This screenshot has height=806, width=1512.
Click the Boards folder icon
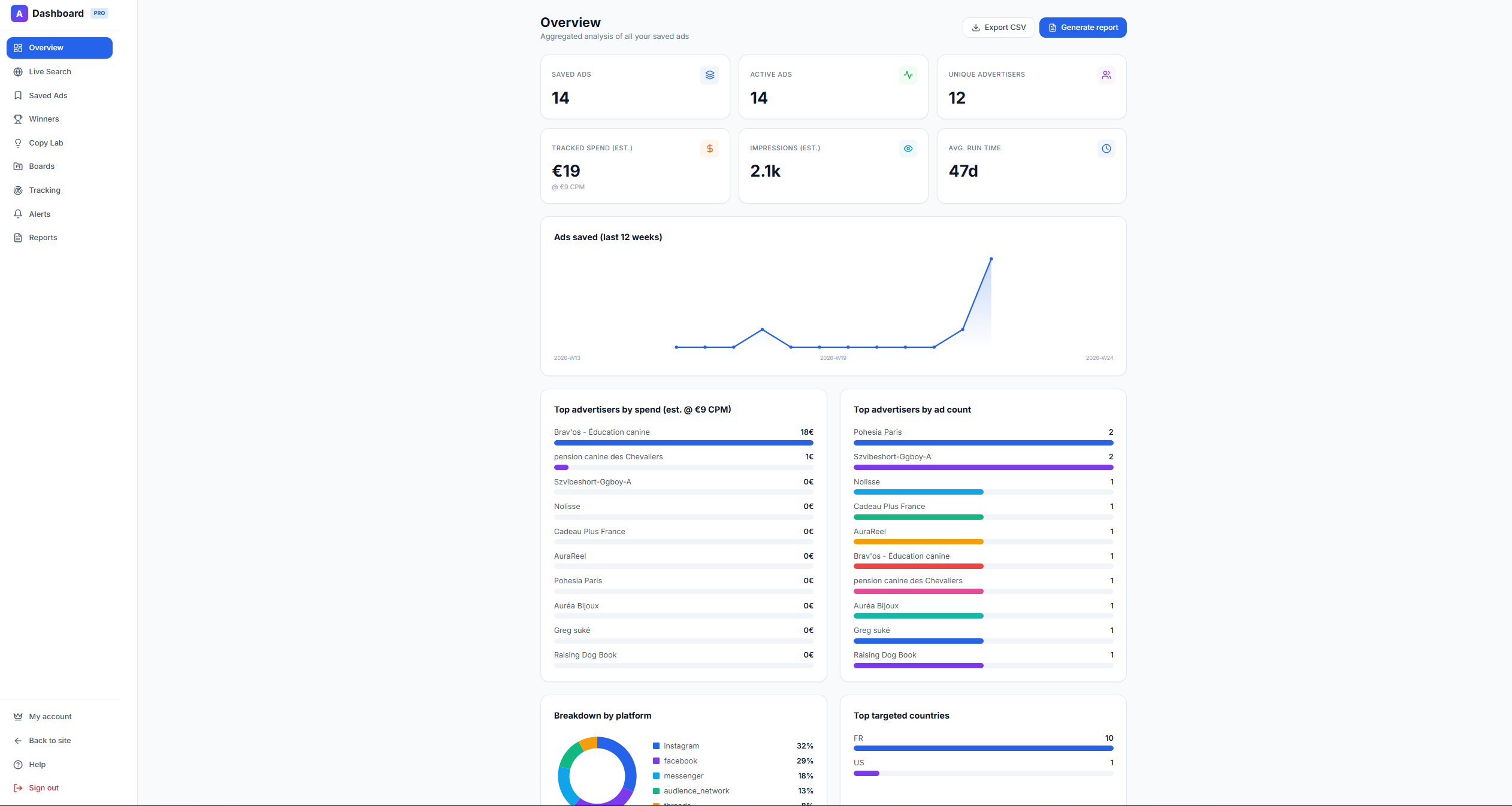(18, 166)
